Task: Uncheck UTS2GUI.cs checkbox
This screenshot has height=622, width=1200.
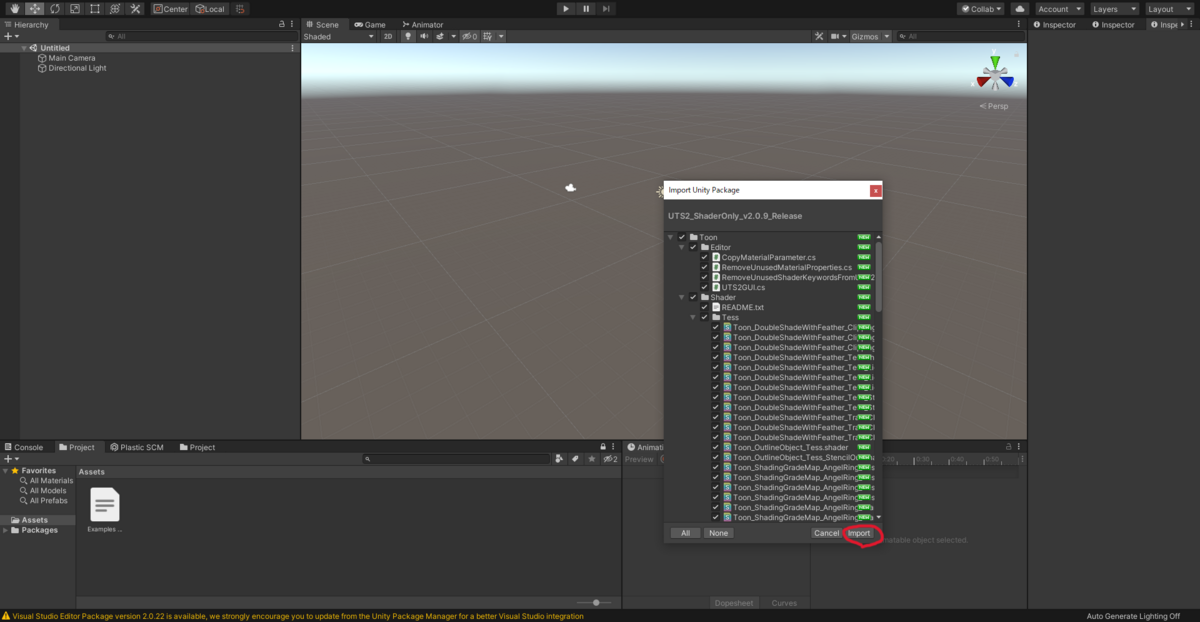Action: click(704, 287)
